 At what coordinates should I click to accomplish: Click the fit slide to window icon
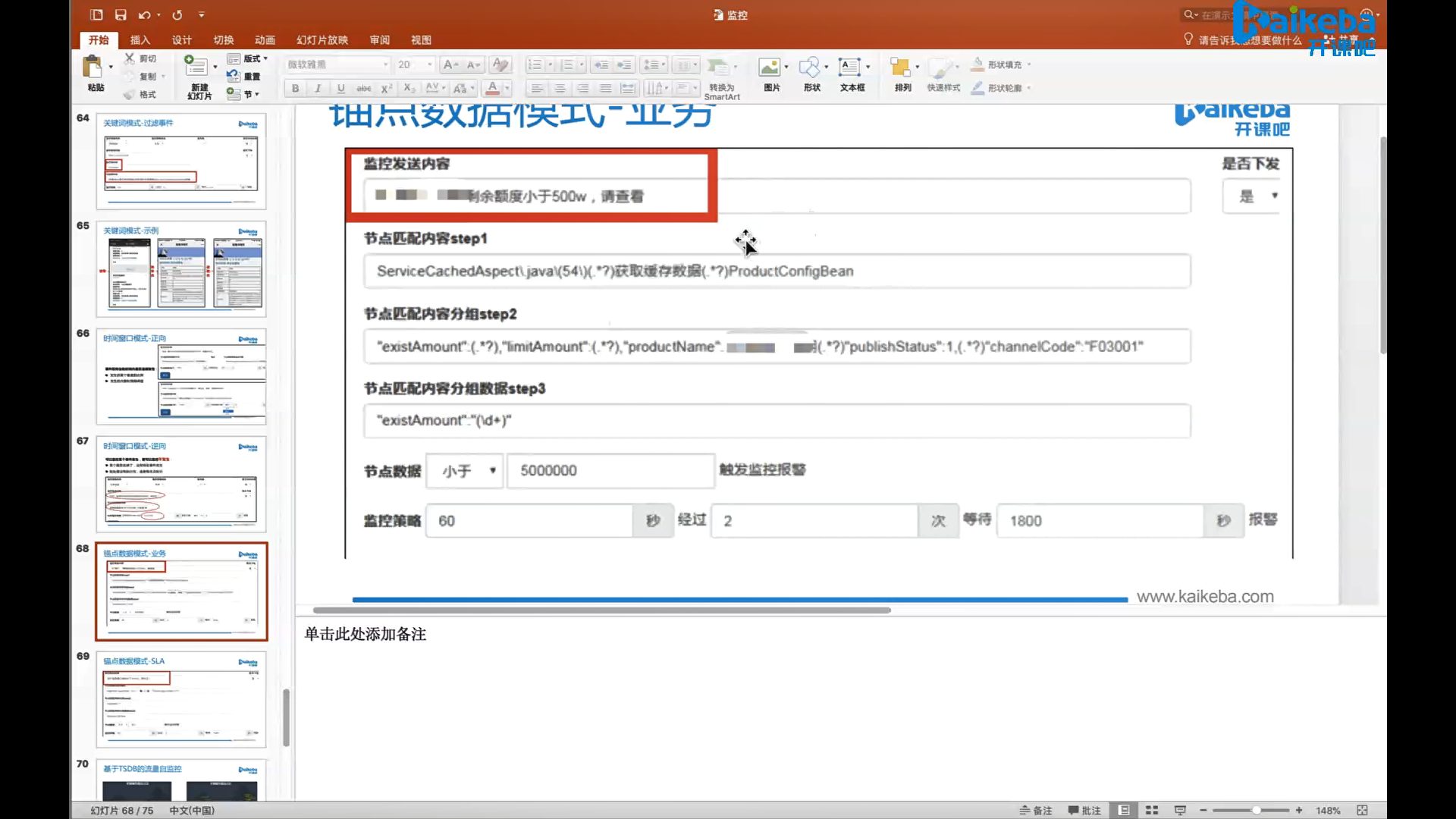[x=1362, y=810]
